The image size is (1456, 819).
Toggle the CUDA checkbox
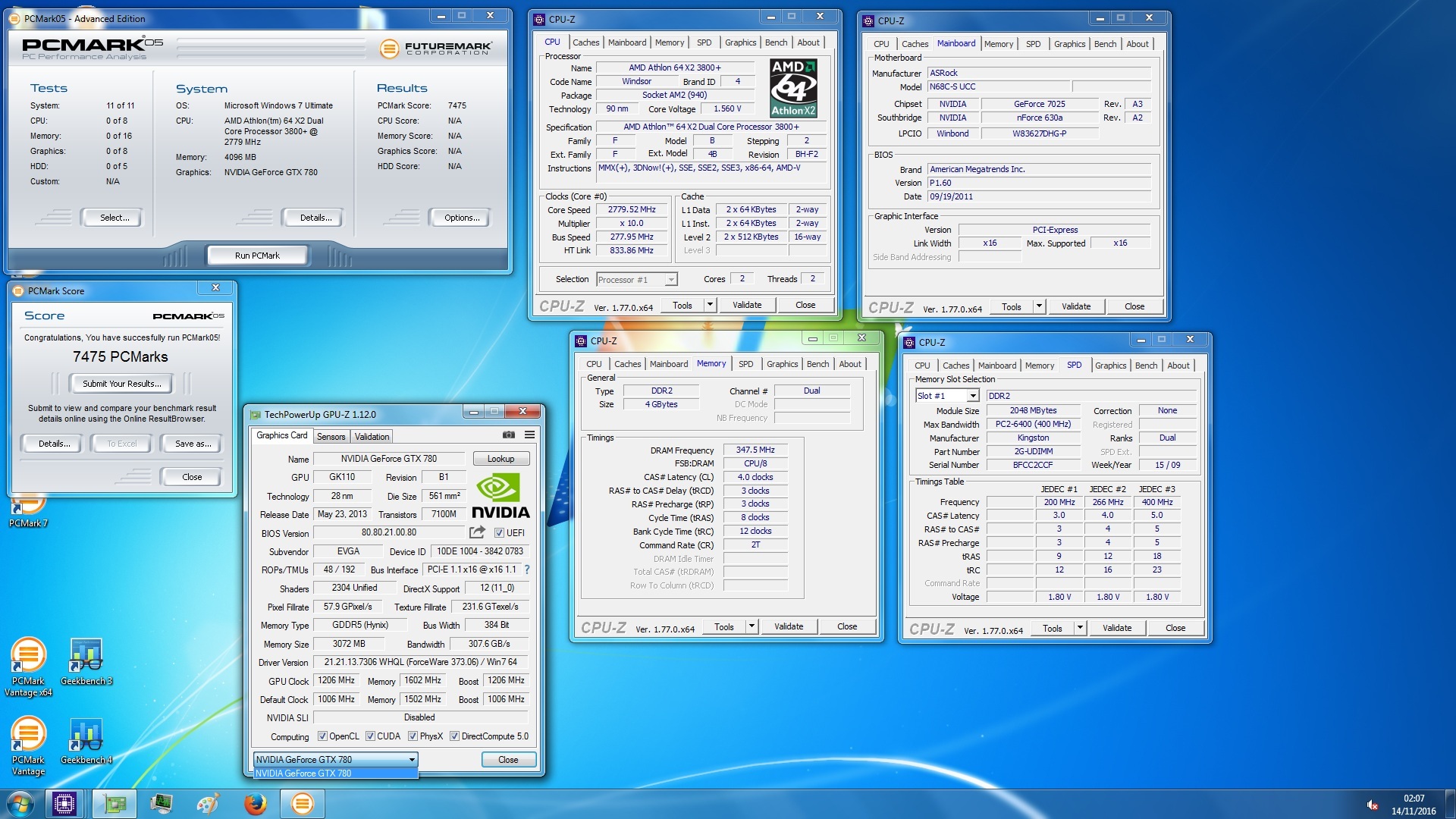(370, 736)
